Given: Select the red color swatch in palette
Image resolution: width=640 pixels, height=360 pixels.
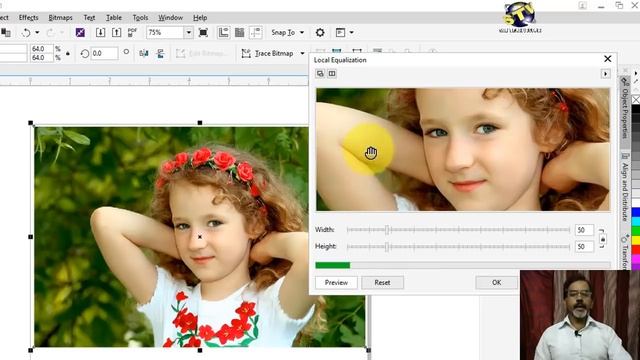Looking at the screenshot, I should 636,249.
